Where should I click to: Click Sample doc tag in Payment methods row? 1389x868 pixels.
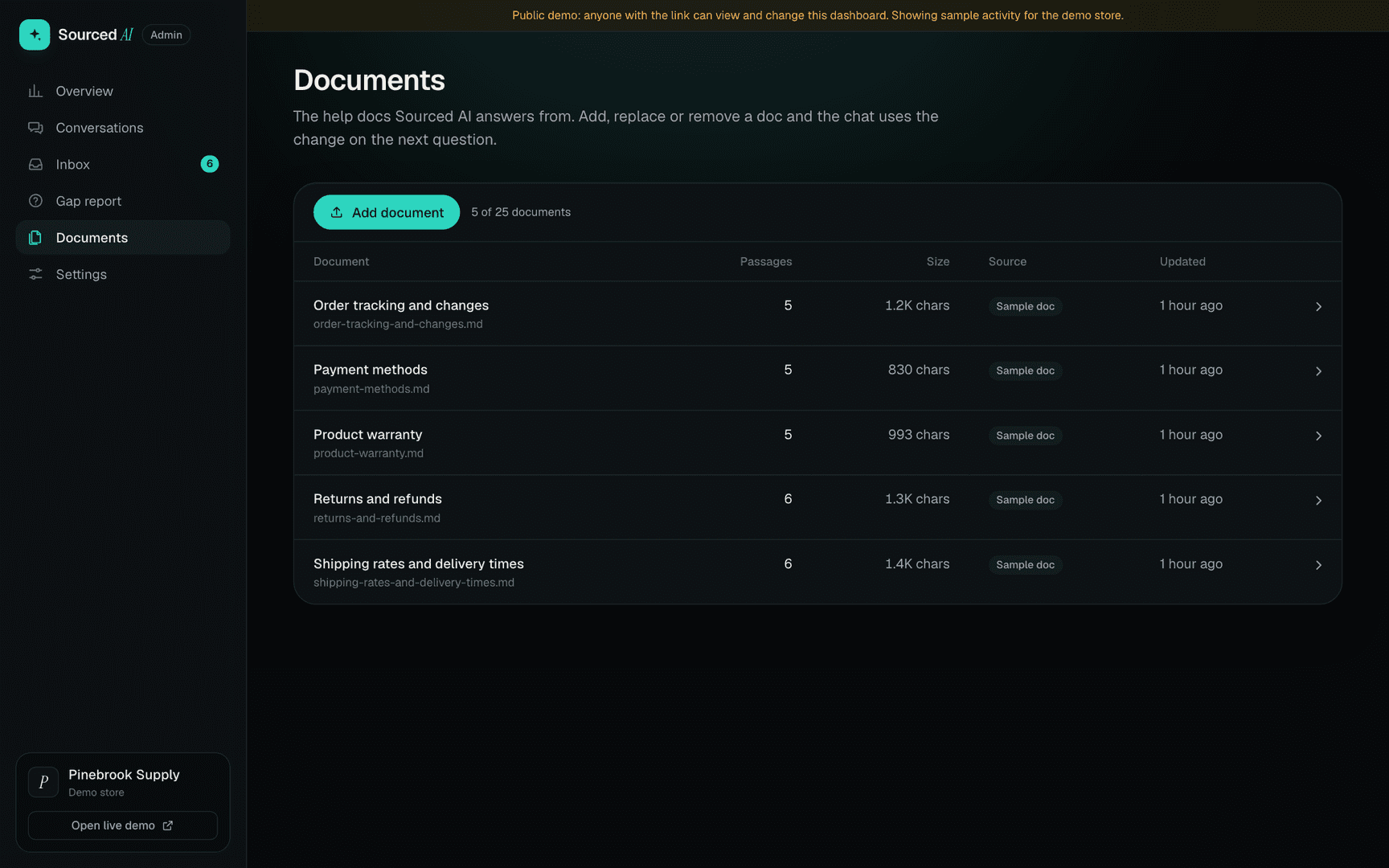point(1025,371)
